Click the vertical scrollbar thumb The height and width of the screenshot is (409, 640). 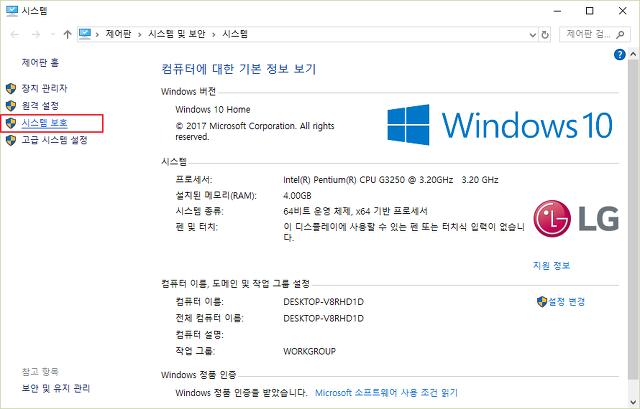[x=633, y=218]
